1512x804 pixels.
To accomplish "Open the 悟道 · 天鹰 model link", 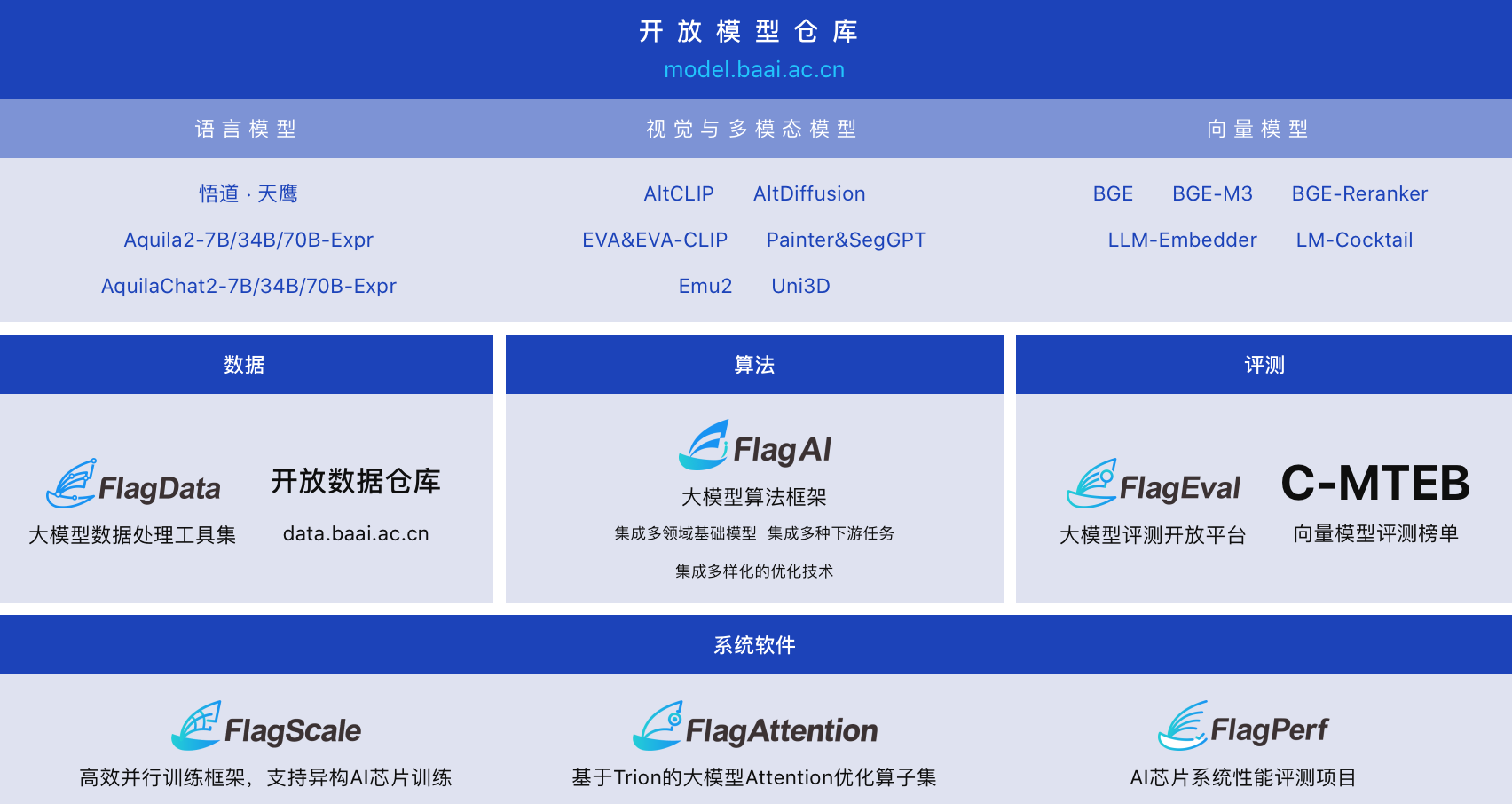I will (248, 193).
